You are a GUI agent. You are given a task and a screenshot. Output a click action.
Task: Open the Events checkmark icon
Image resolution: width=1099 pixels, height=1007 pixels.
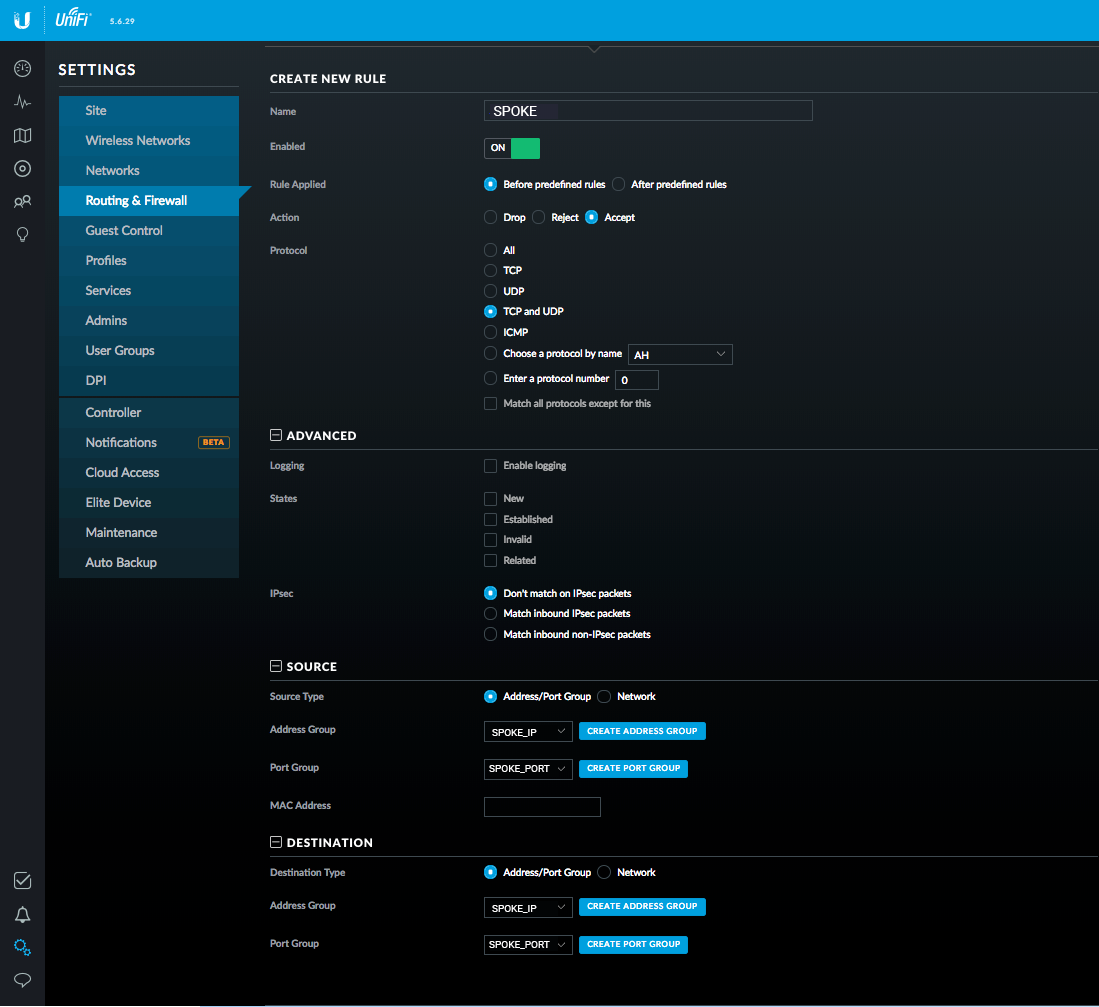click(22, 881)
